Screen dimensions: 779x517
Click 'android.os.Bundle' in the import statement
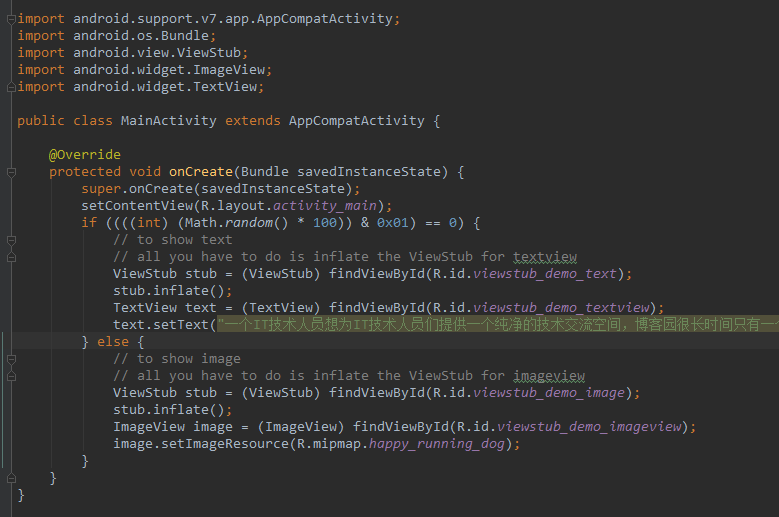[141, 36]
